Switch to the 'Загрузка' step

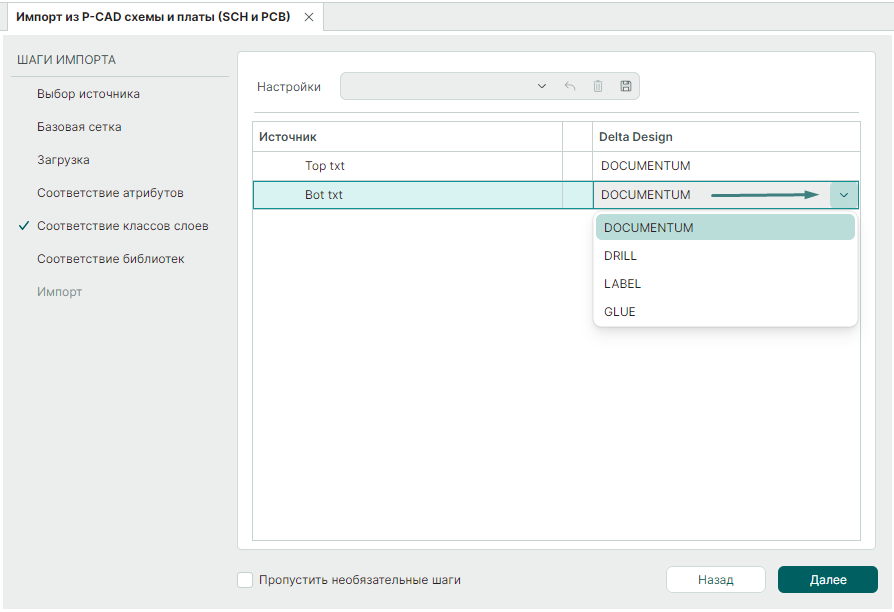(63, 160)
